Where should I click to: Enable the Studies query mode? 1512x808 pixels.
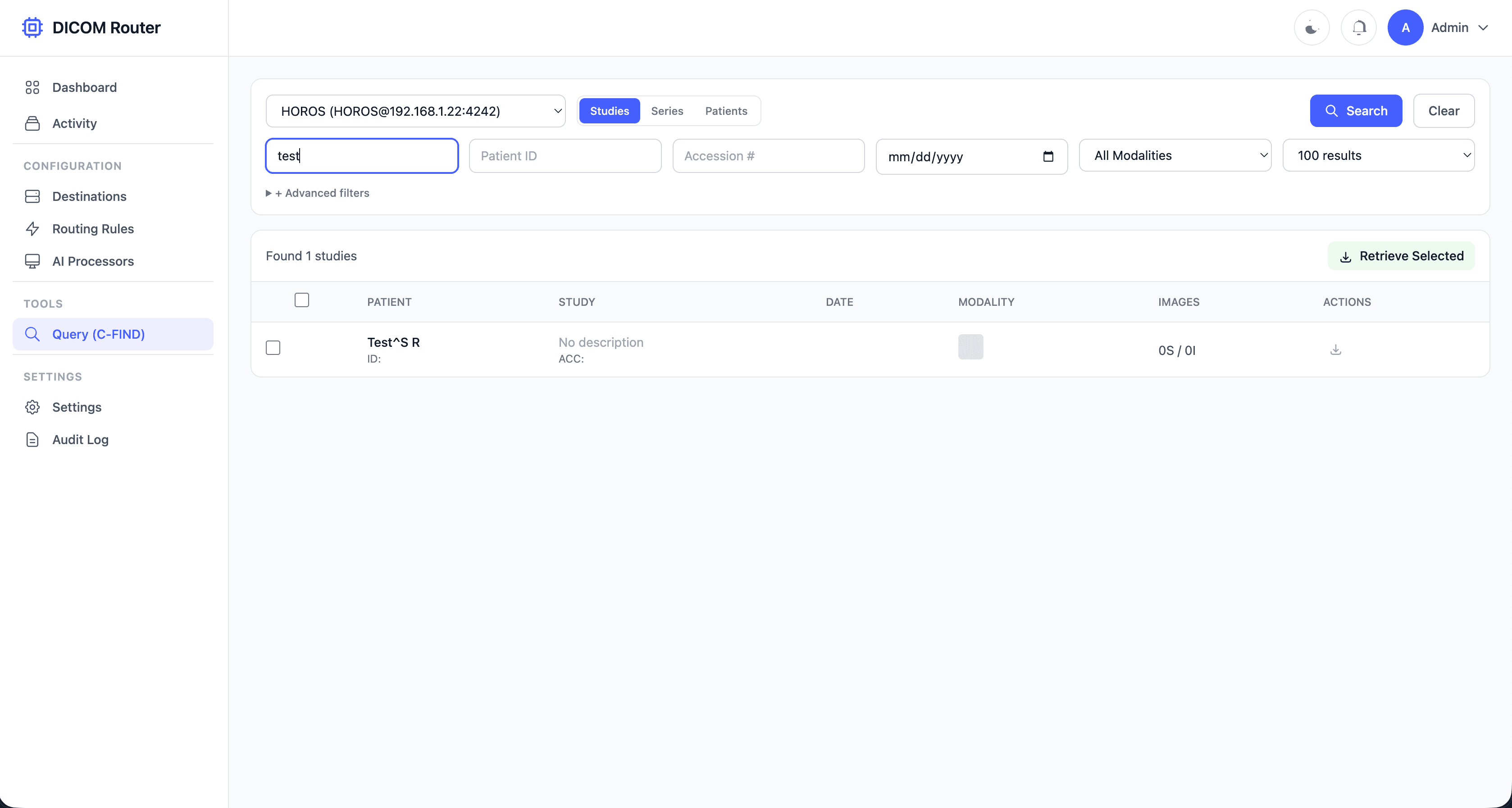tap(609, 110)
